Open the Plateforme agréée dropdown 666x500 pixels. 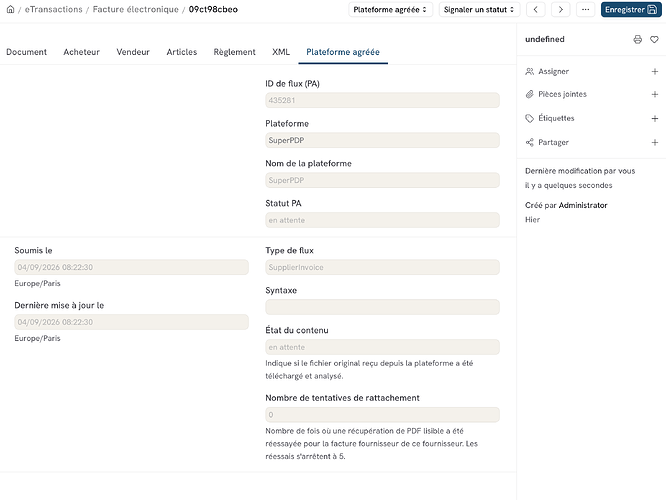(390, 9)
